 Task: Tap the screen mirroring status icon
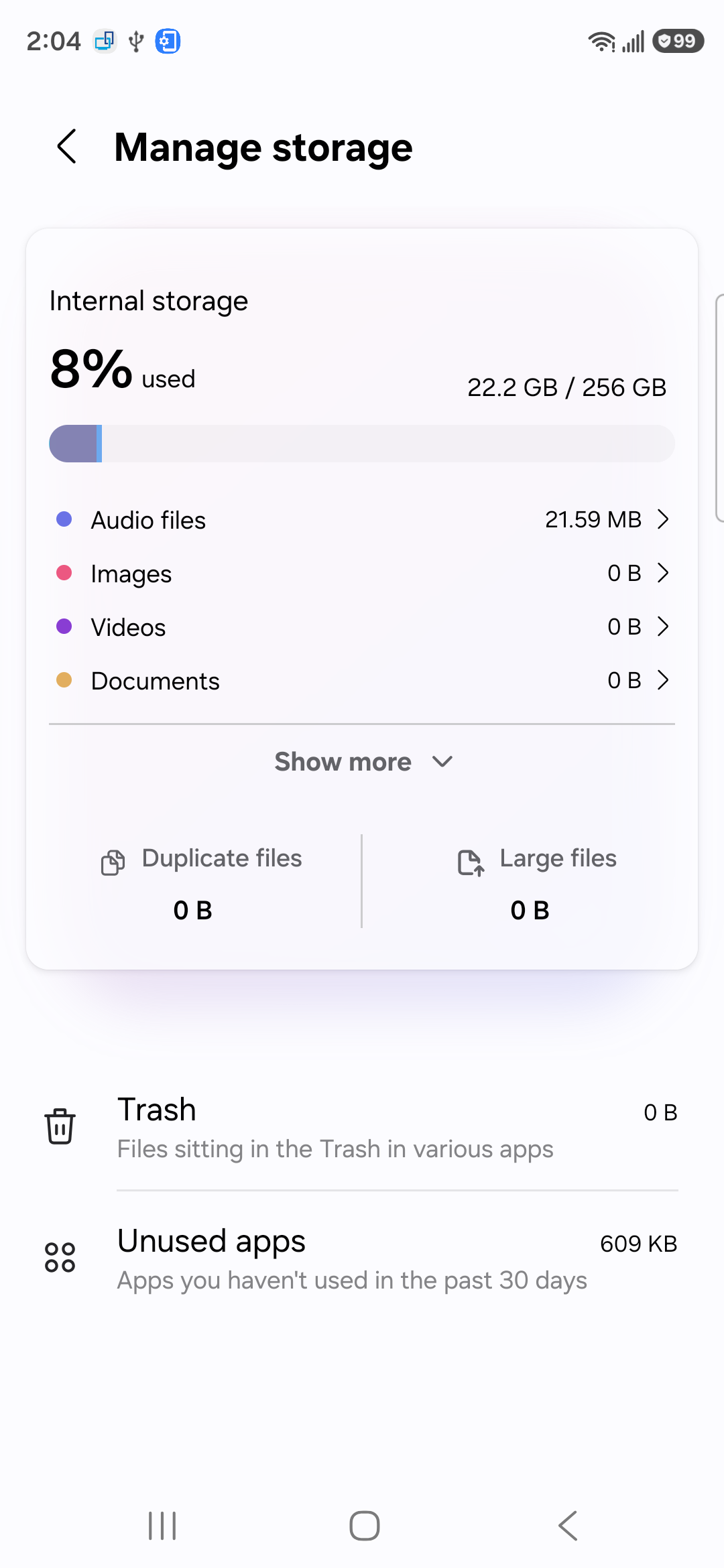[105, 42]
